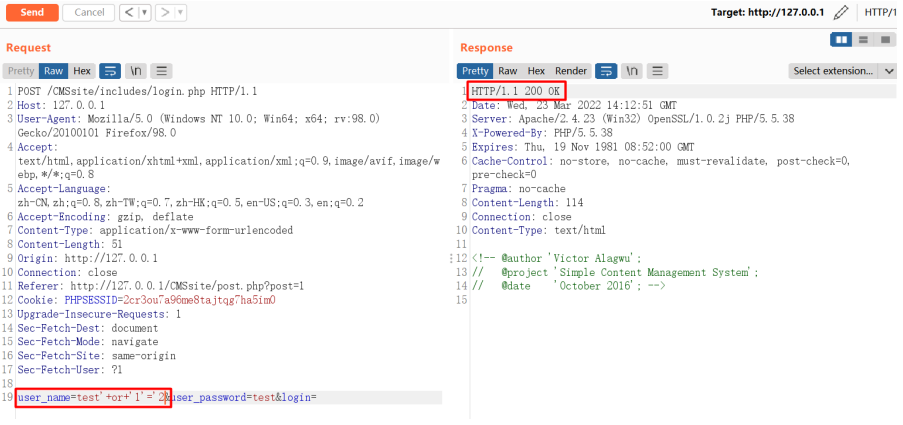
Task: Click the Server: Apache response header
Action: pos(633,119)
